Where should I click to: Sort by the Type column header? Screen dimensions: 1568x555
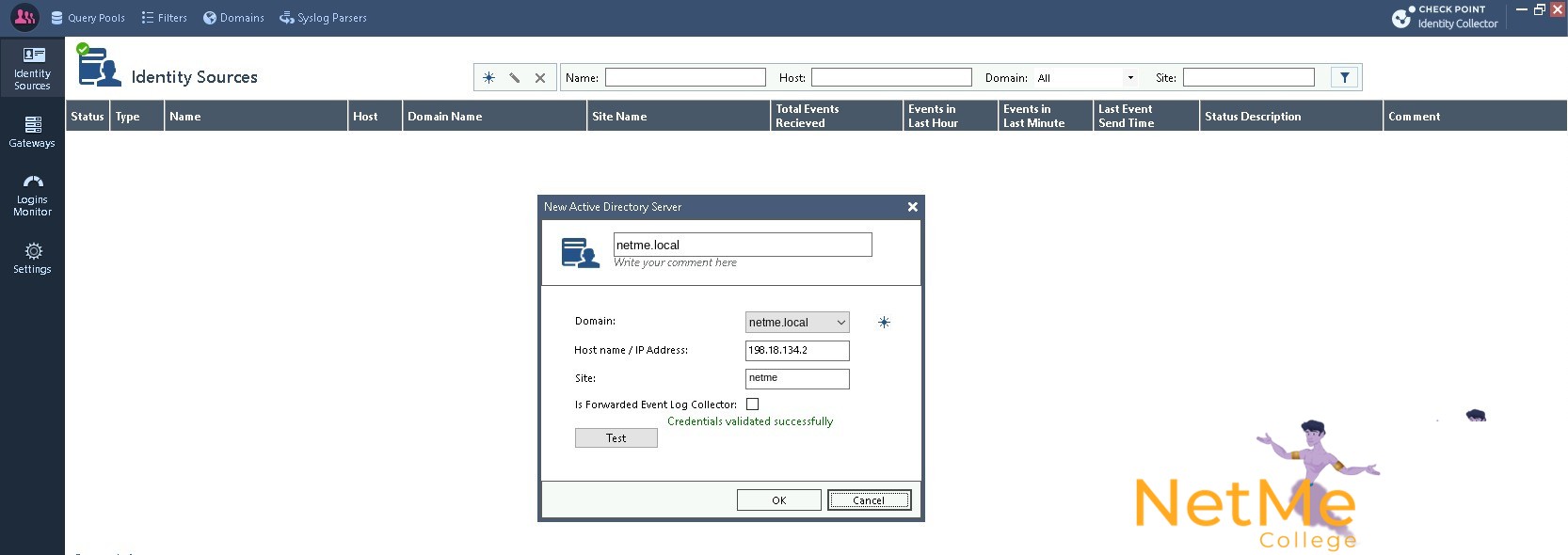(x=137, y=117)
